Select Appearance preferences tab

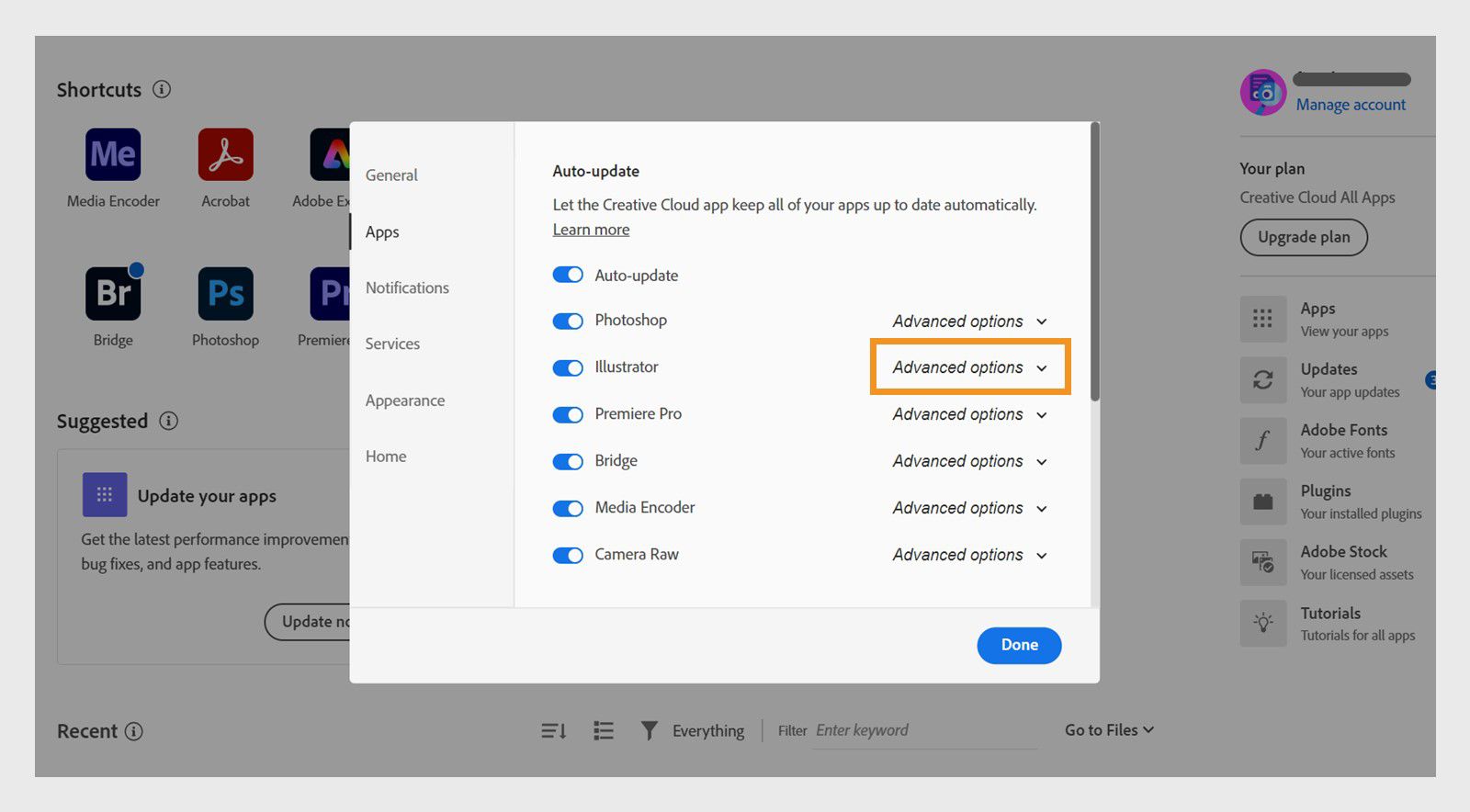pos(405,400)
